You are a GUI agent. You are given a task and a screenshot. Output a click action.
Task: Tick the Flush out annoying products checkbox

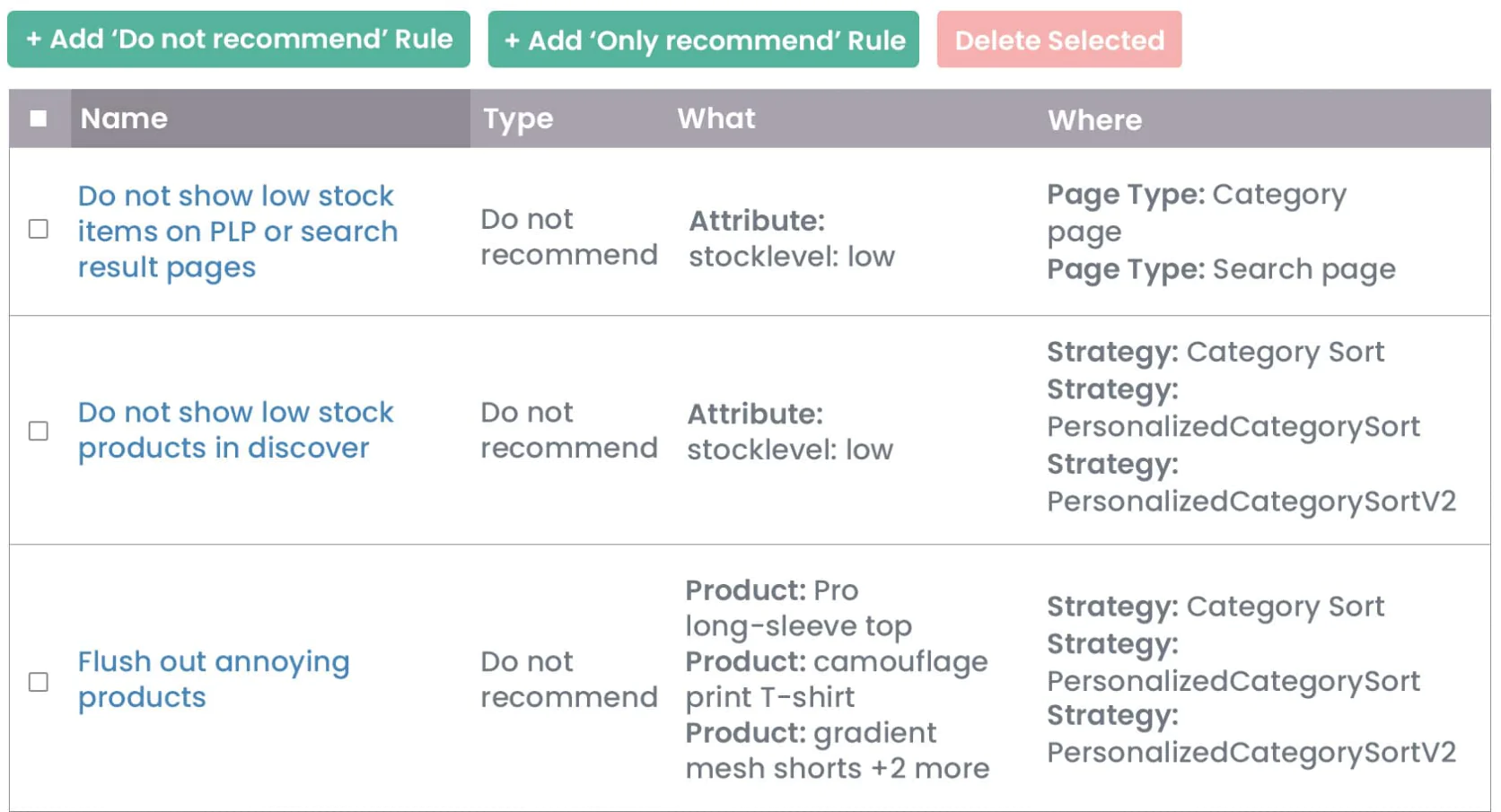[x=39, y=683]
